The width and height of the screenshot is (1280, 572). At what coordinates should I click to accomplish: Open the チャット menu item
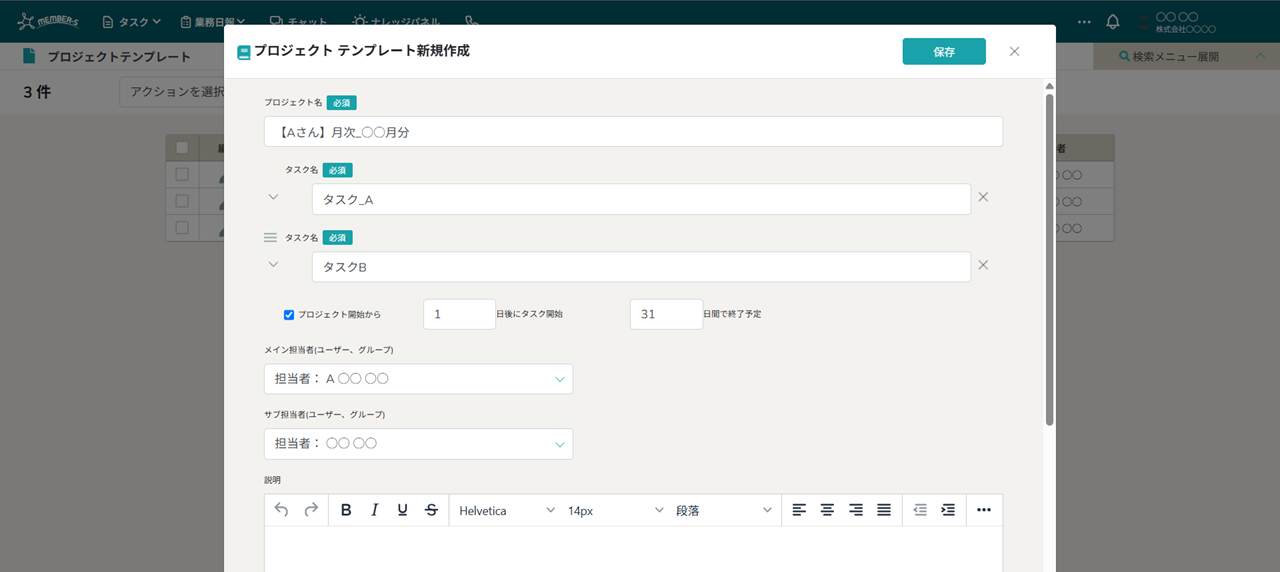pos(298,21)
